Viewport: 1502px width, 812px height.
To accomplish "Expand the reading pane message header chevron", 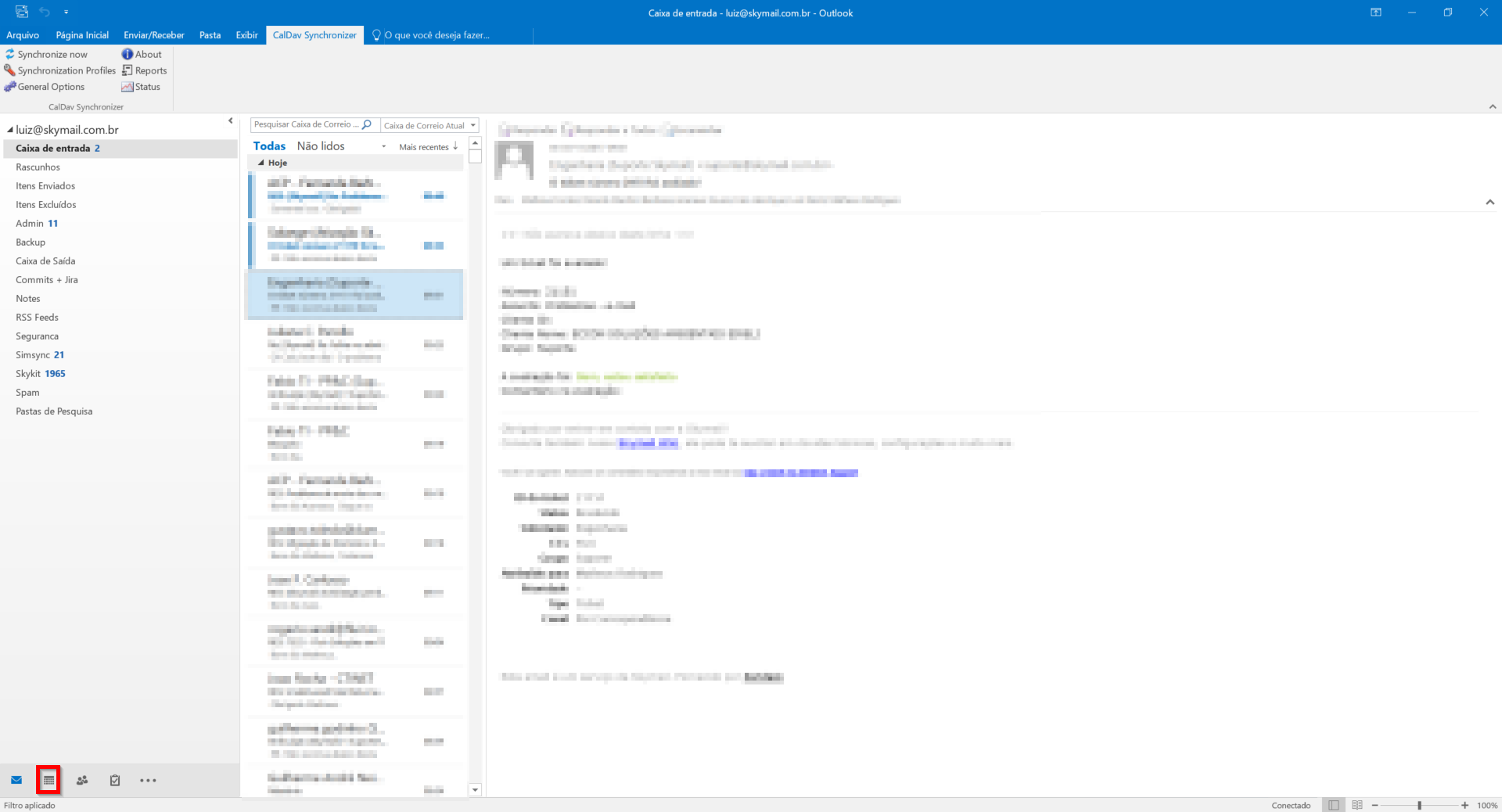I will point(1490,202).
